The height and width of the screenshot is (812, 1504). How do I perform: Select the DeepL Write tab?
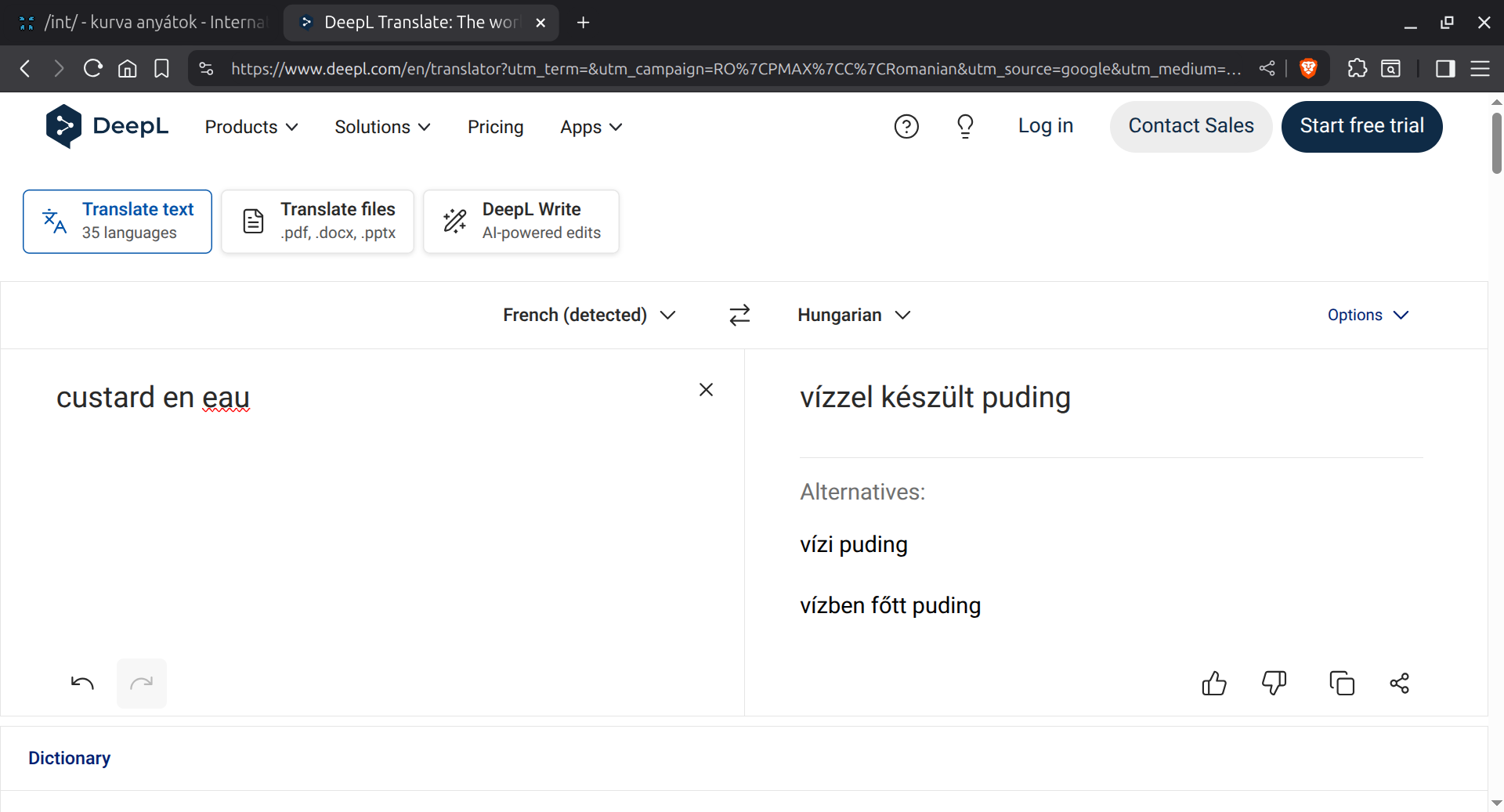[521, 222]
